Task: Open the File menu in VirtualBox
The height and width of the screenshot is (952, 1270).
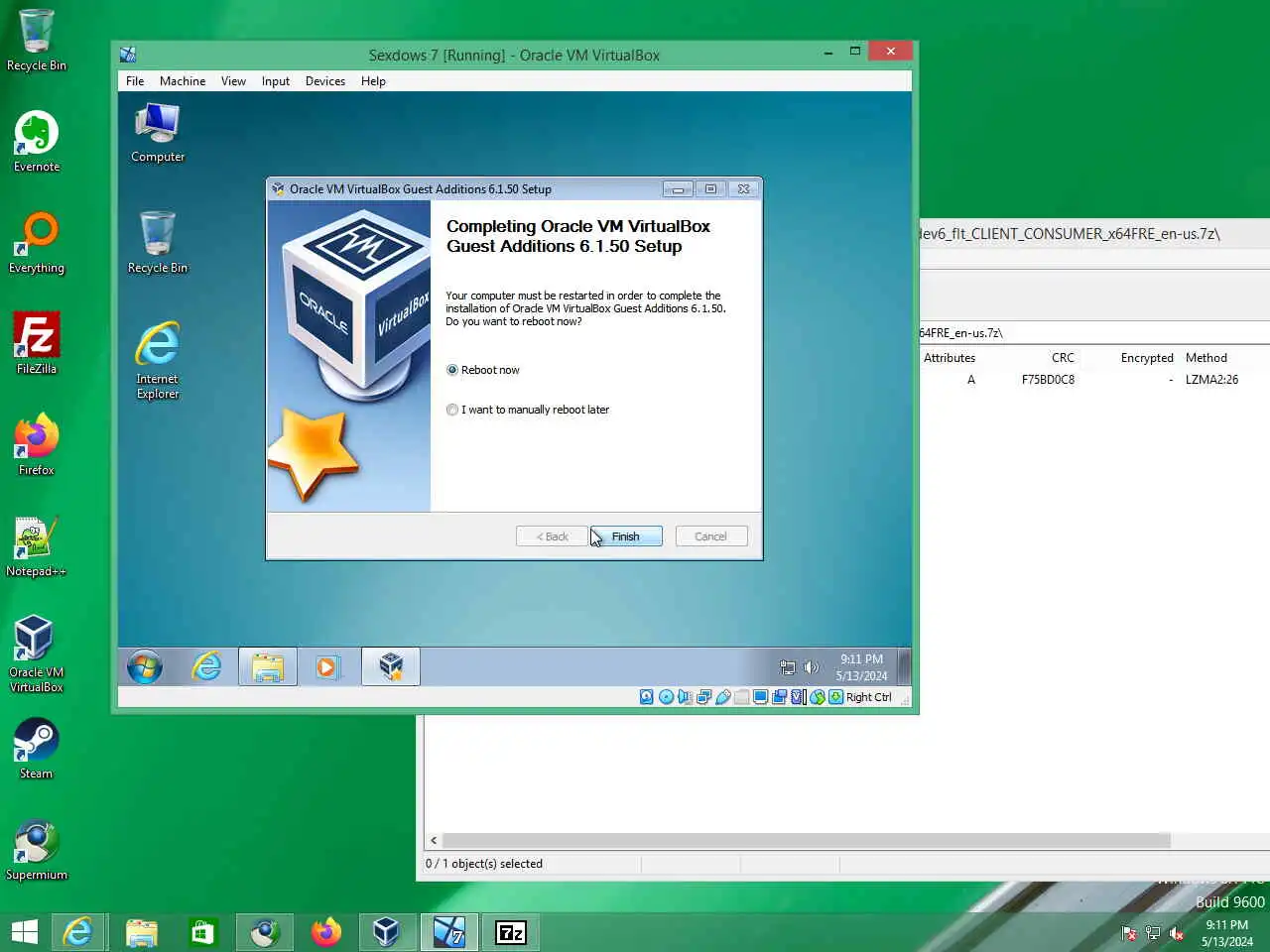Action: 135,81
